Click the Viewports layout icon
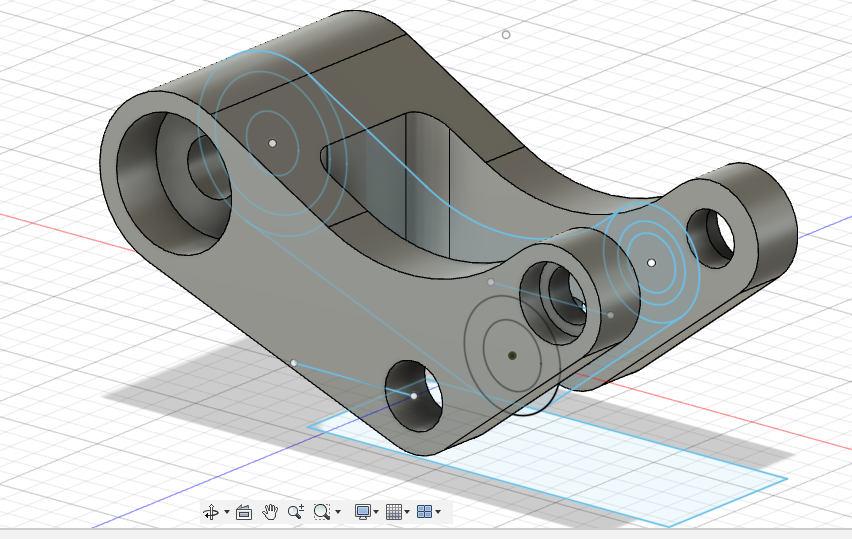The image size is (852, 539). [x=424, y=512]
